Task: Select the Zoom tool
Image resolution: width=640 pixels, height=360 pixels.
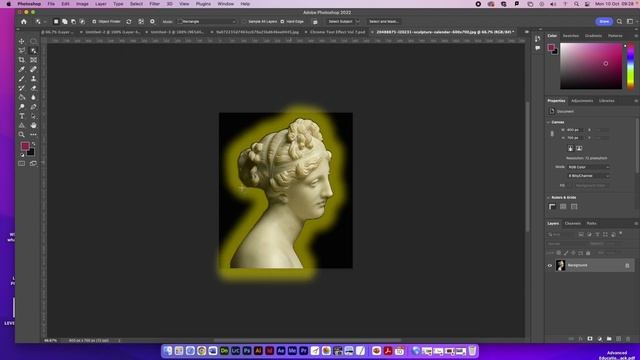Action: coord(21,135)
